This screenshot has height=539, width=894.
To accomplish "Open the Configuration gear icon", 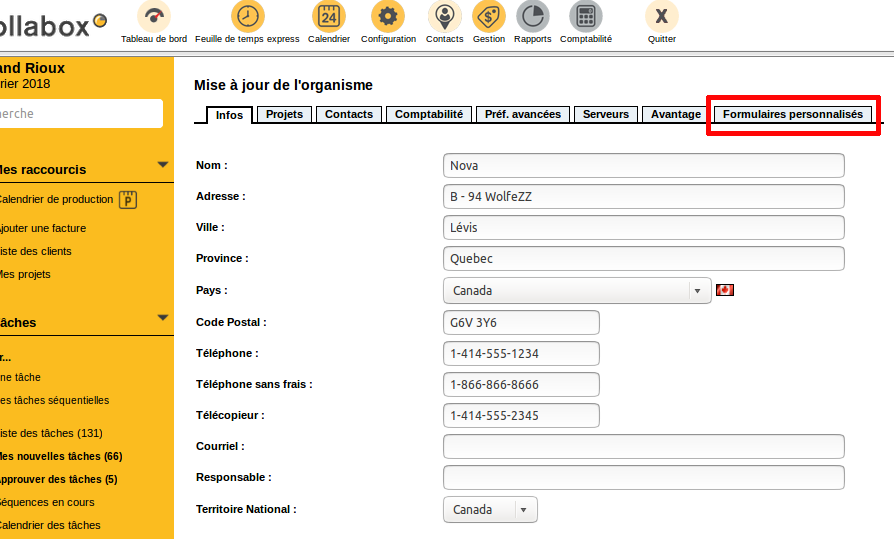I will click(x=388, y=17).
